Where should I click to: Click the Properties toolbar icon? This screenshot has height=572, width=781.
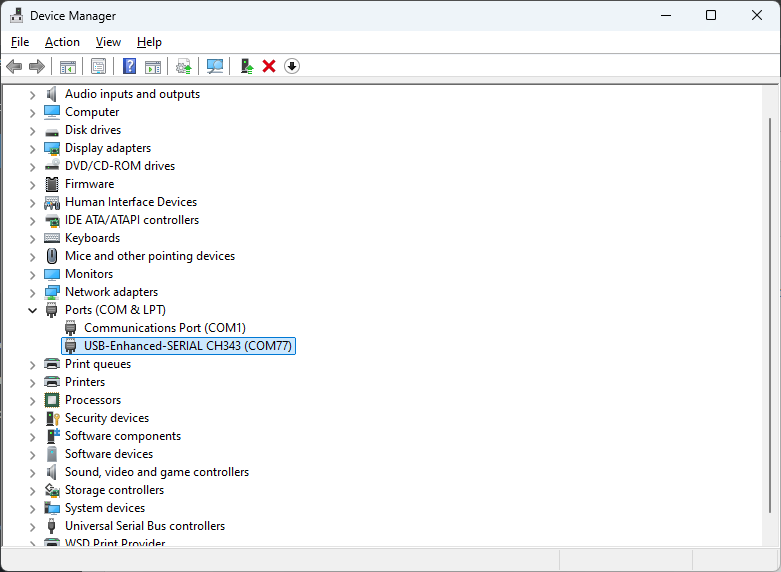coord(99,66)
